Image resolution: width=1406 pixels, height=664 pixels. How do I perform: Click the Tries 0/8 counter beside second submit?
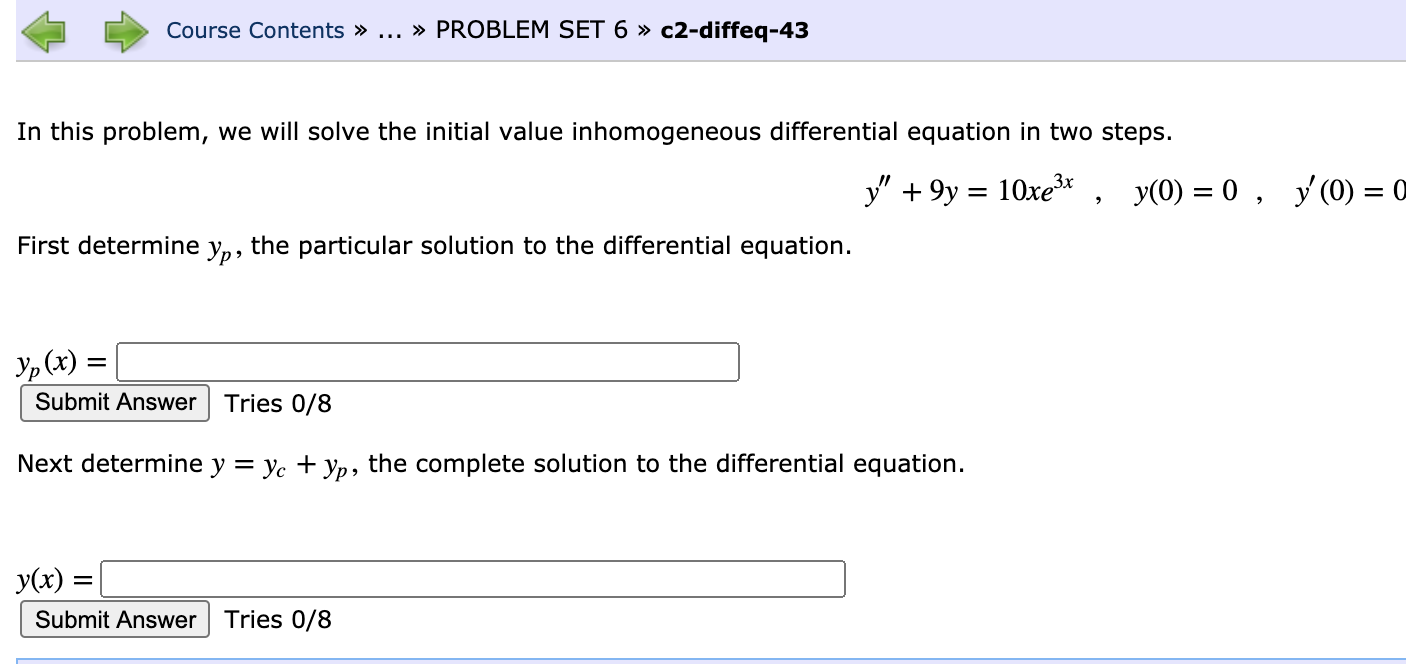(277, 620)
